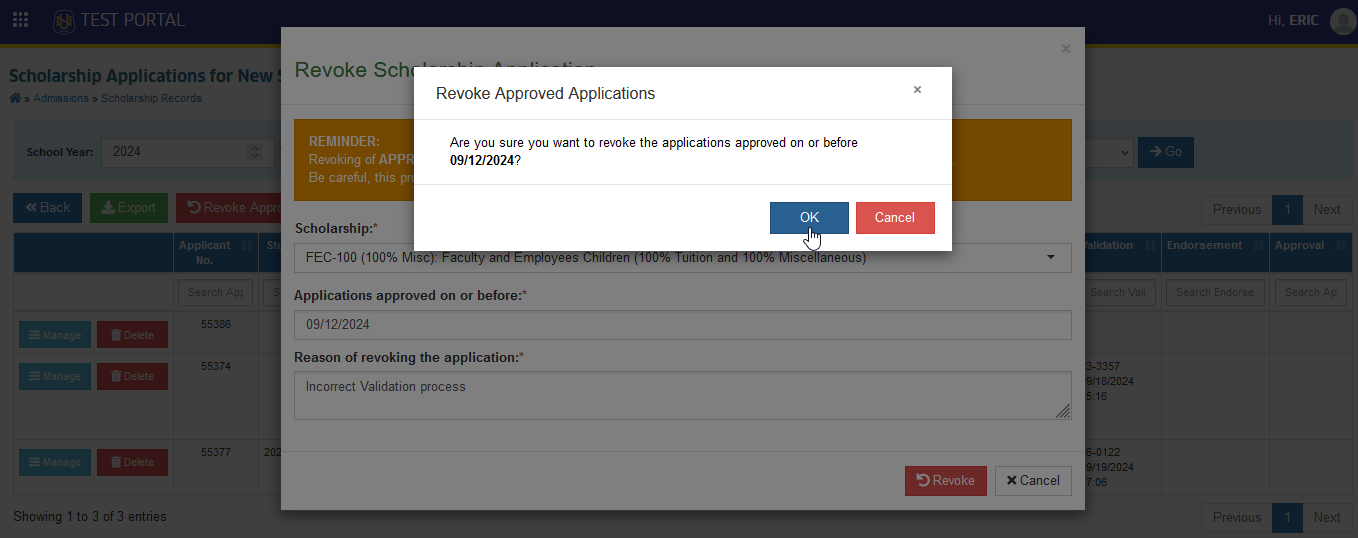Screen dimensions: 1358x538
Task: Delete applicant 55377
Action: (x=132, y=463)
